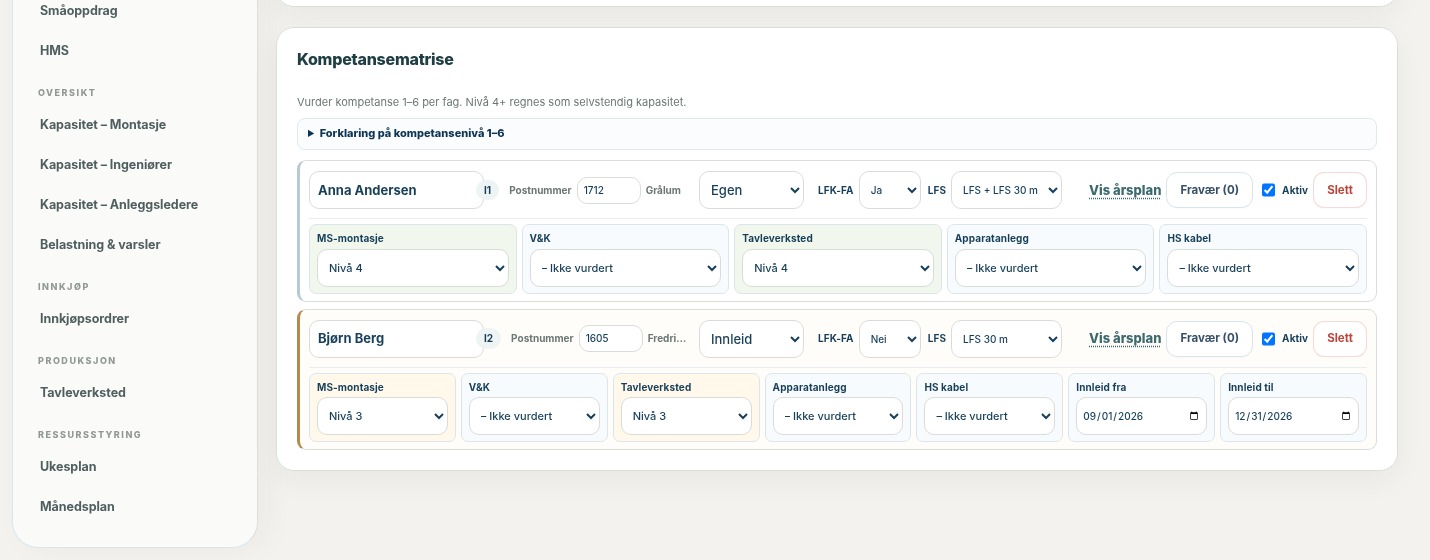Open Anna Andersen's LFS dropdown

(x=1006, y=190)
